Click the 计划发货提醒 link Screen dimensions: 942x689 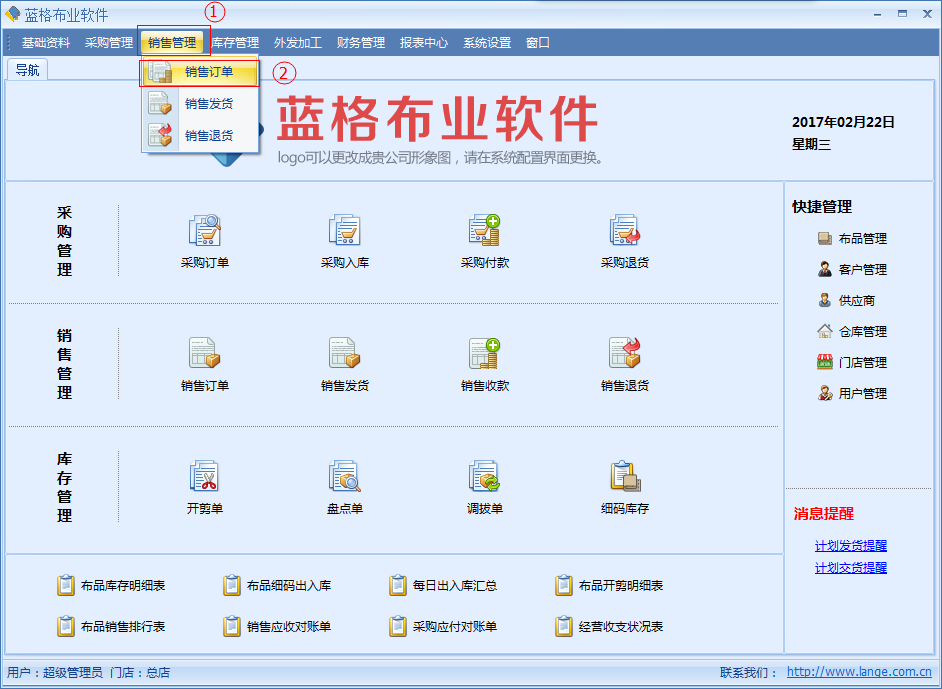[850, 546]
